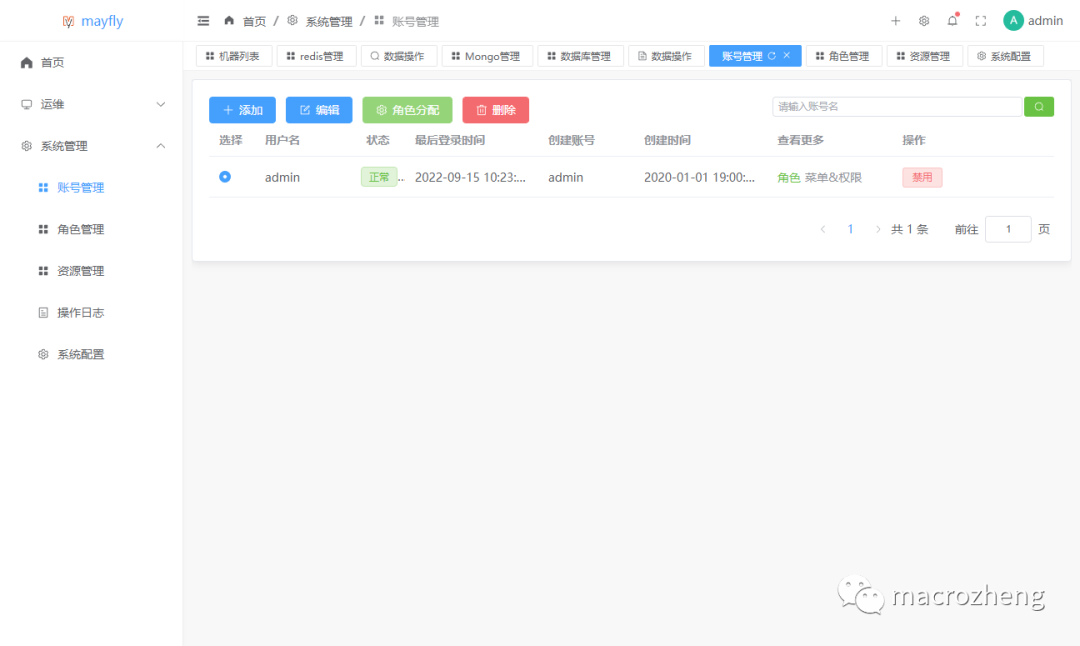Viewport: 1080px width, 646px height.
Task: Open 操作日志 in the sidebar
Action: click(80, 313)
